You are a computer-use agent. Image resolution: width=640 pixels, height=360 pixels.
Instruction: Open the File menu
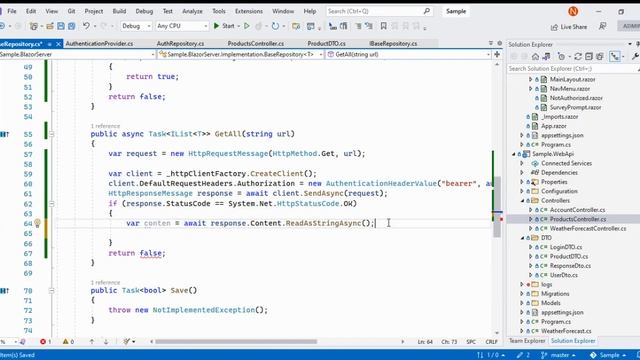(12, 11)
